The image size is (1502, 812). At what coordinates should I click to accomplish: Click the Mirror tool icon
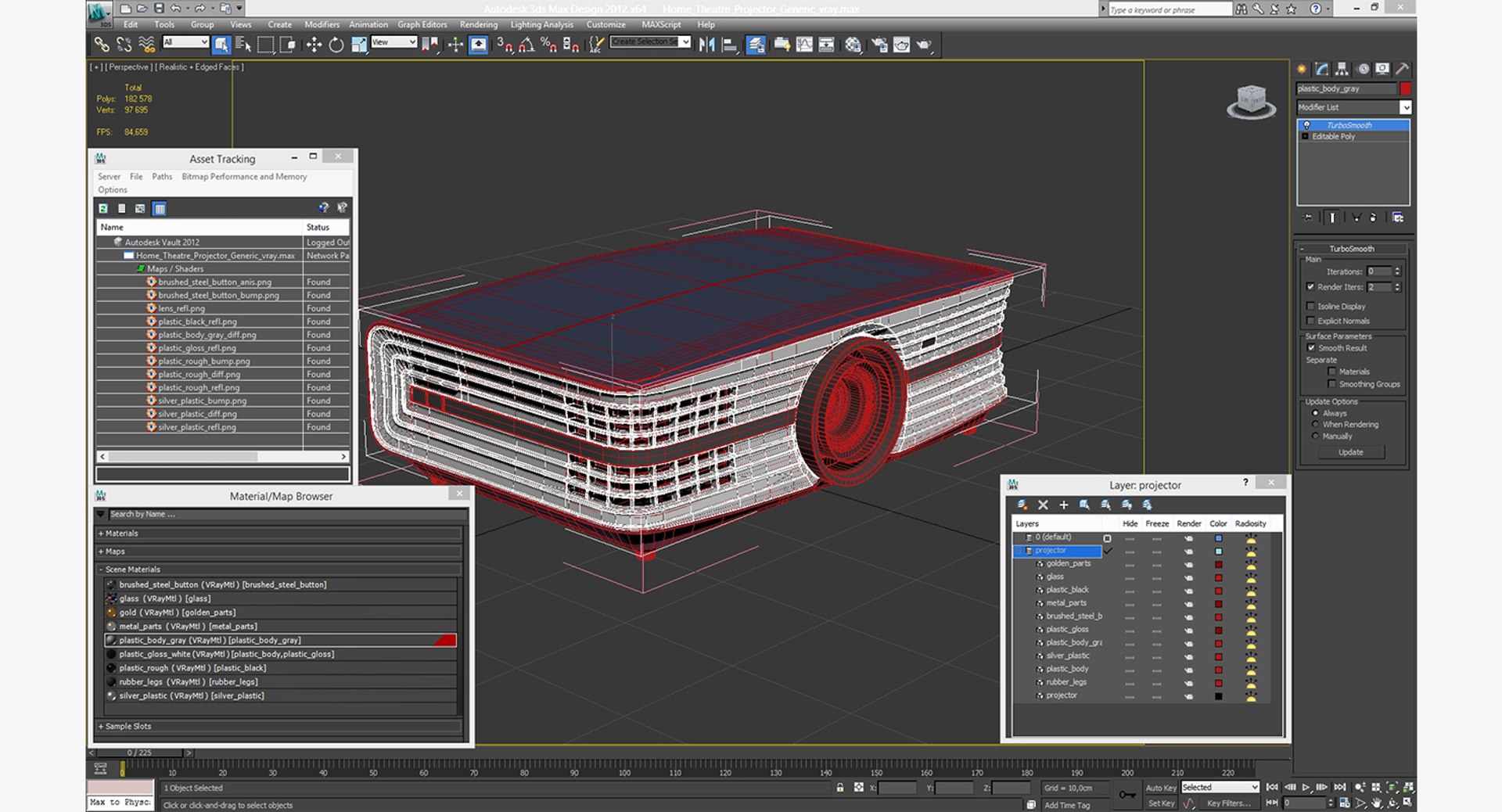click(706, 45)
